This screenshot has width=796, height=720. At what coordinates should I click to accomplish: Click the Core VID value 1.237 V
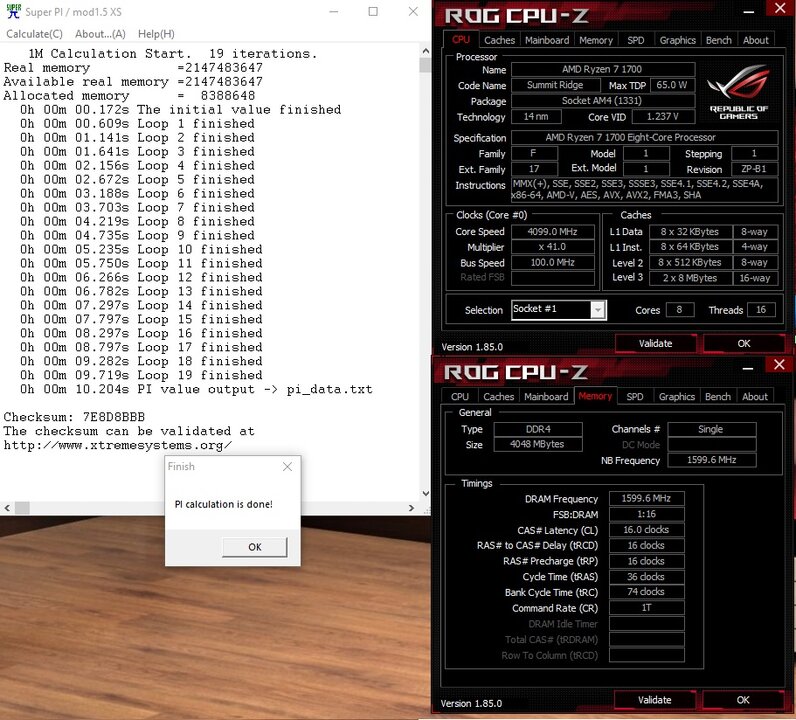click(x=662, y=117)
